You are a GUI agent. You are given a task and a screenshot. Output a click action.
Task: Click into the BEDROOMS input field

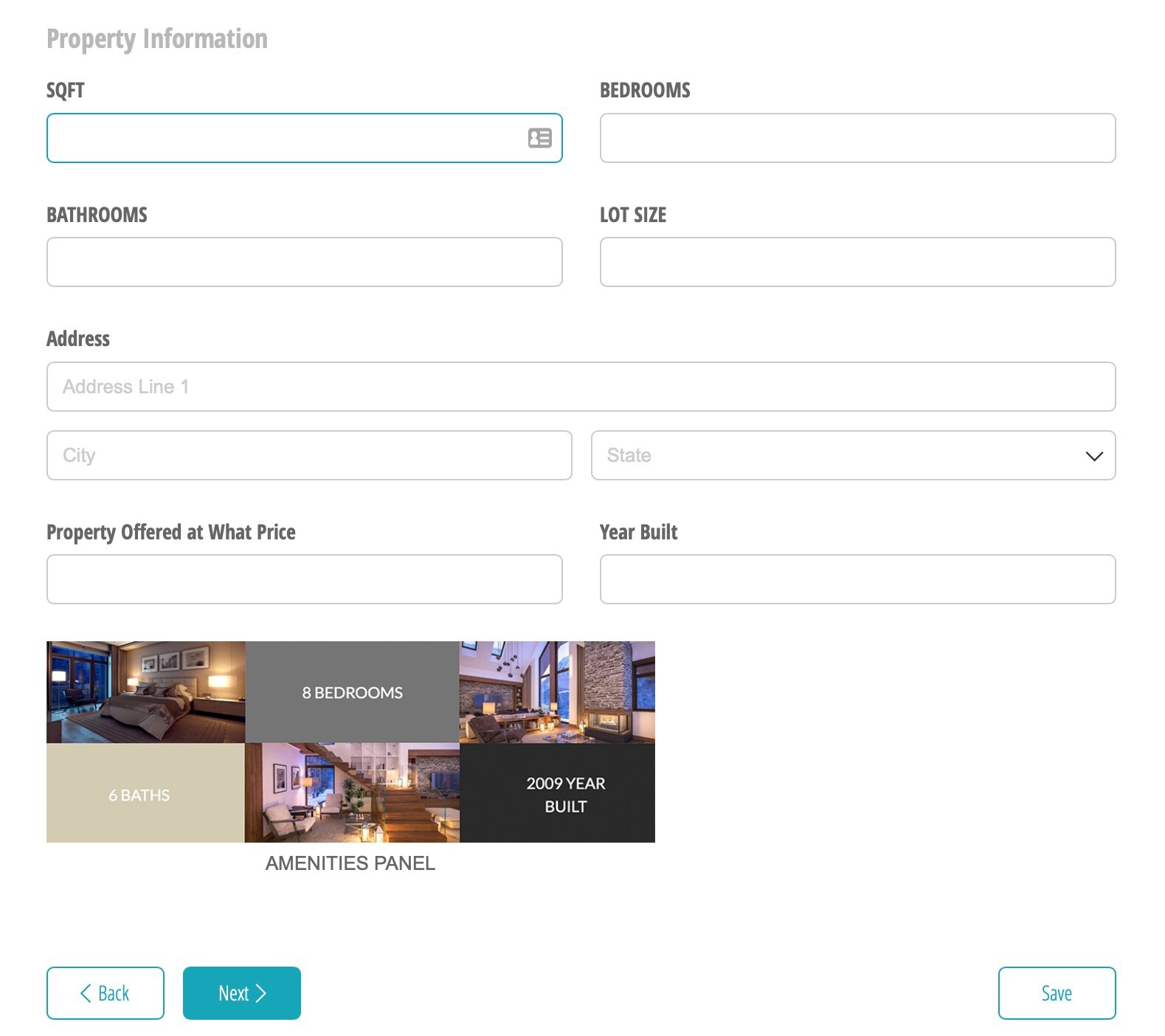click(x=857, y=138)
